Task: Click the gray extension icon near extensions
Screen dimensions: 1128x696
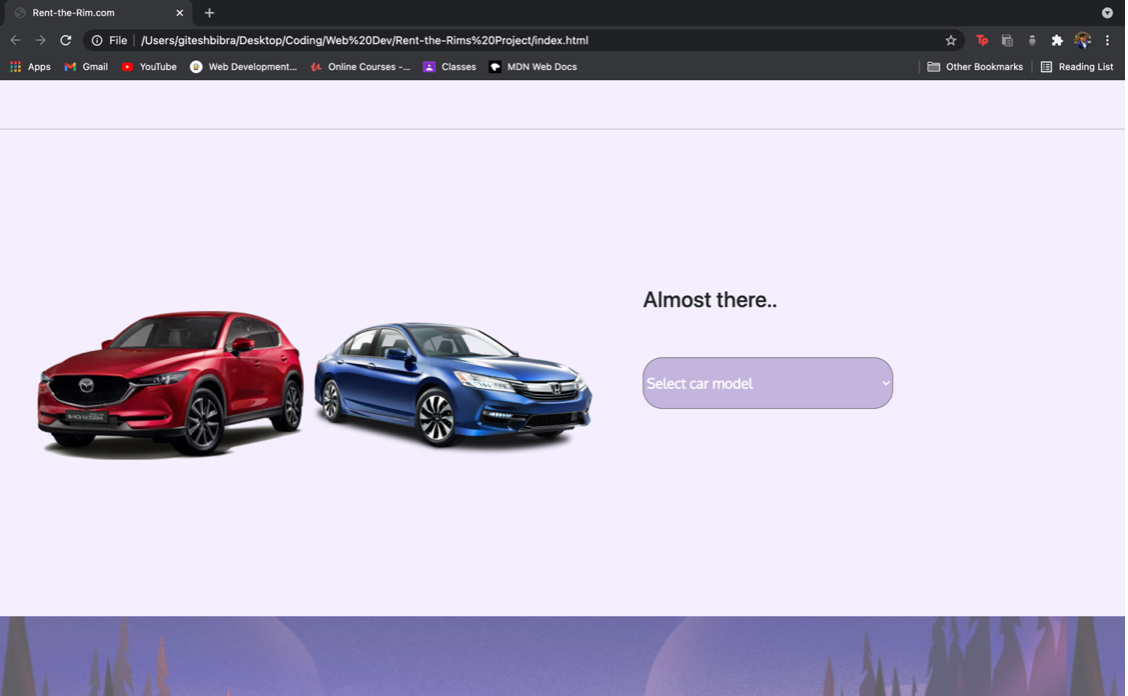Action: [1031, 40]
